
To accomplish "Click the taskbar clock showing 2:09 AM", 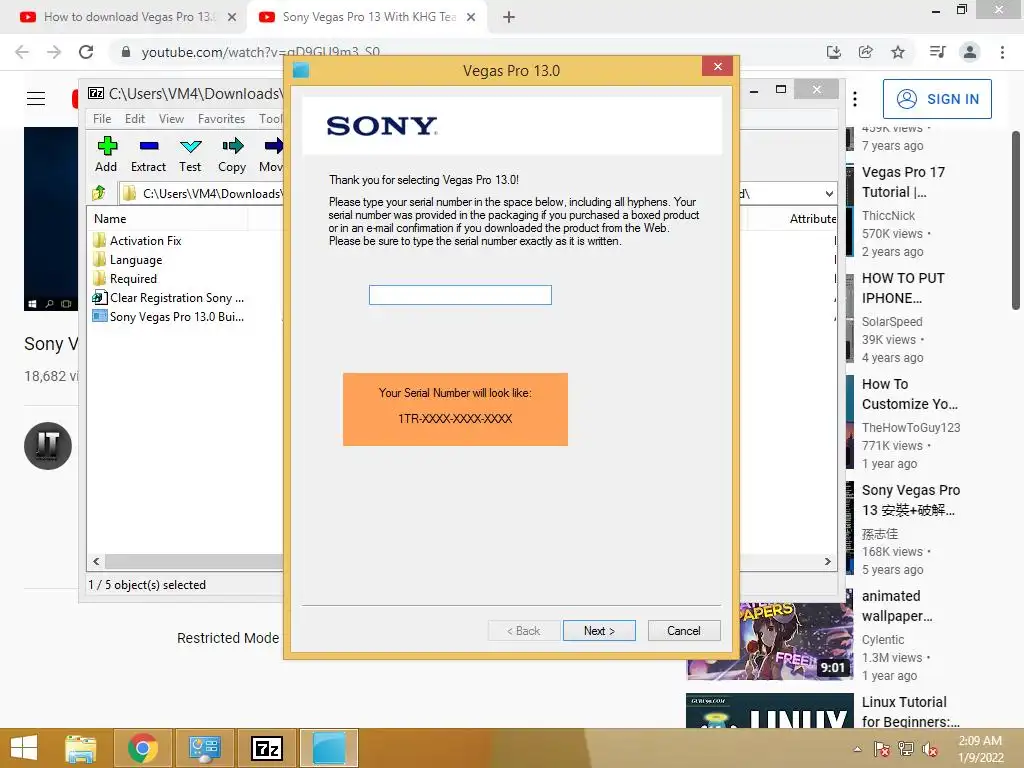I will coord(980,749).
